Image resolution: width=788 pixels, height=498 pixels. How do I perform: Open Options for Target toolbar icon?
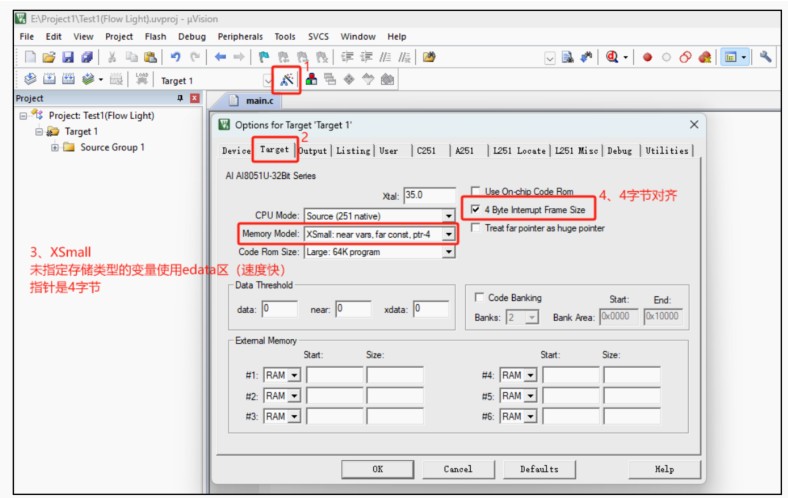(287, 79)
